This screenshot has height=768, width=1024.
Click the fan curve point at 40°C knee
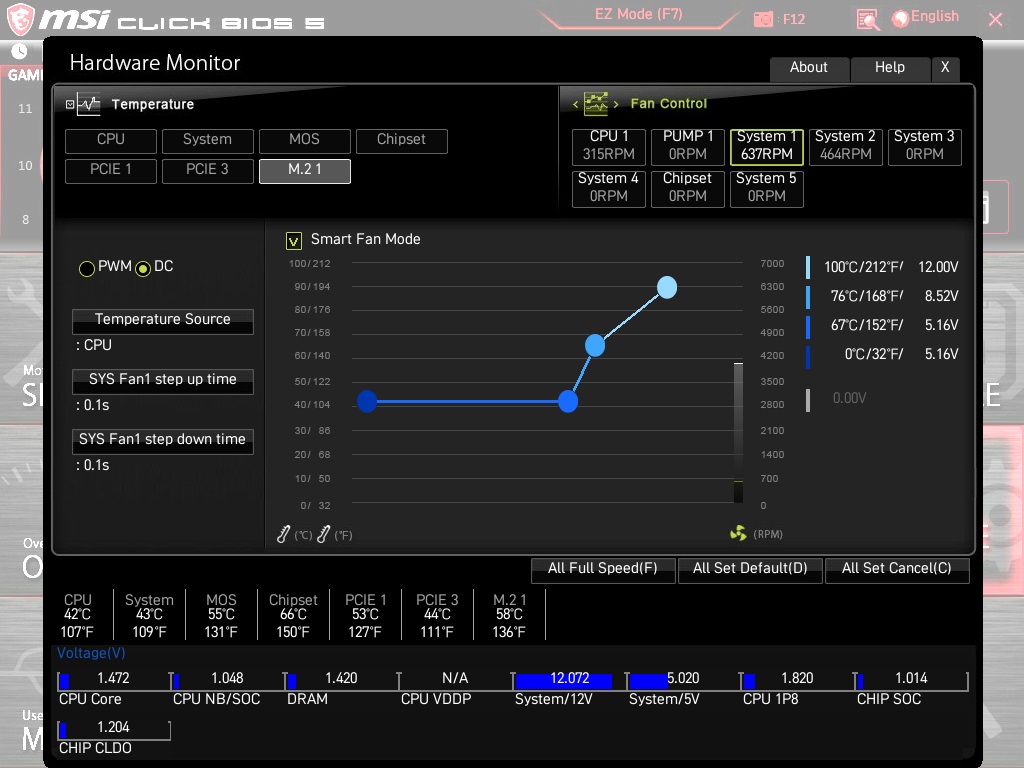pyautogui.click(x=568, y=401)
